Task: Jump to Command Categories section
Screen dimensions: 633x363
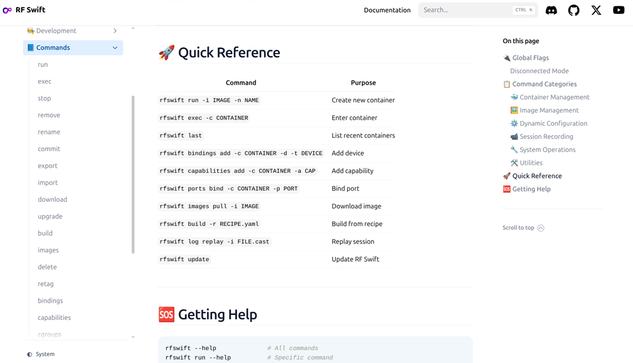Action: pyautogui.click(x=540, y=84)
